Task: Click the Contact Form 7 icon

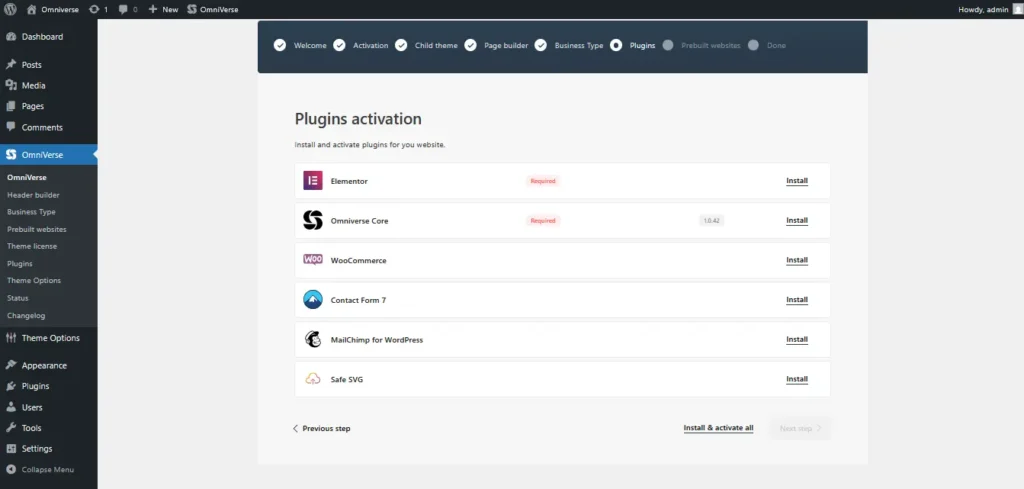Action: coord(313,300)
